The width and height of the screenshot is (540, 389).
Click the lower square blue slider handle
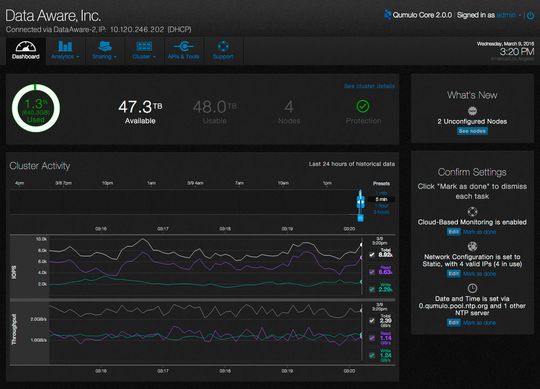(x=360, y=218)
